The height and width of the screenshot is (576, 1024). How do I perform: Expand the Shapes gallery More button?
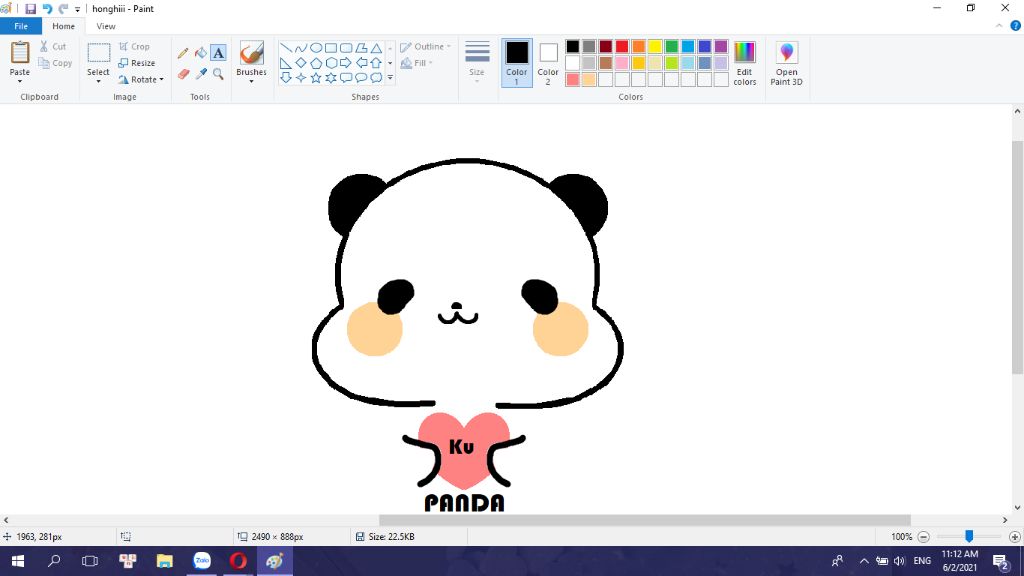(390, 78)
